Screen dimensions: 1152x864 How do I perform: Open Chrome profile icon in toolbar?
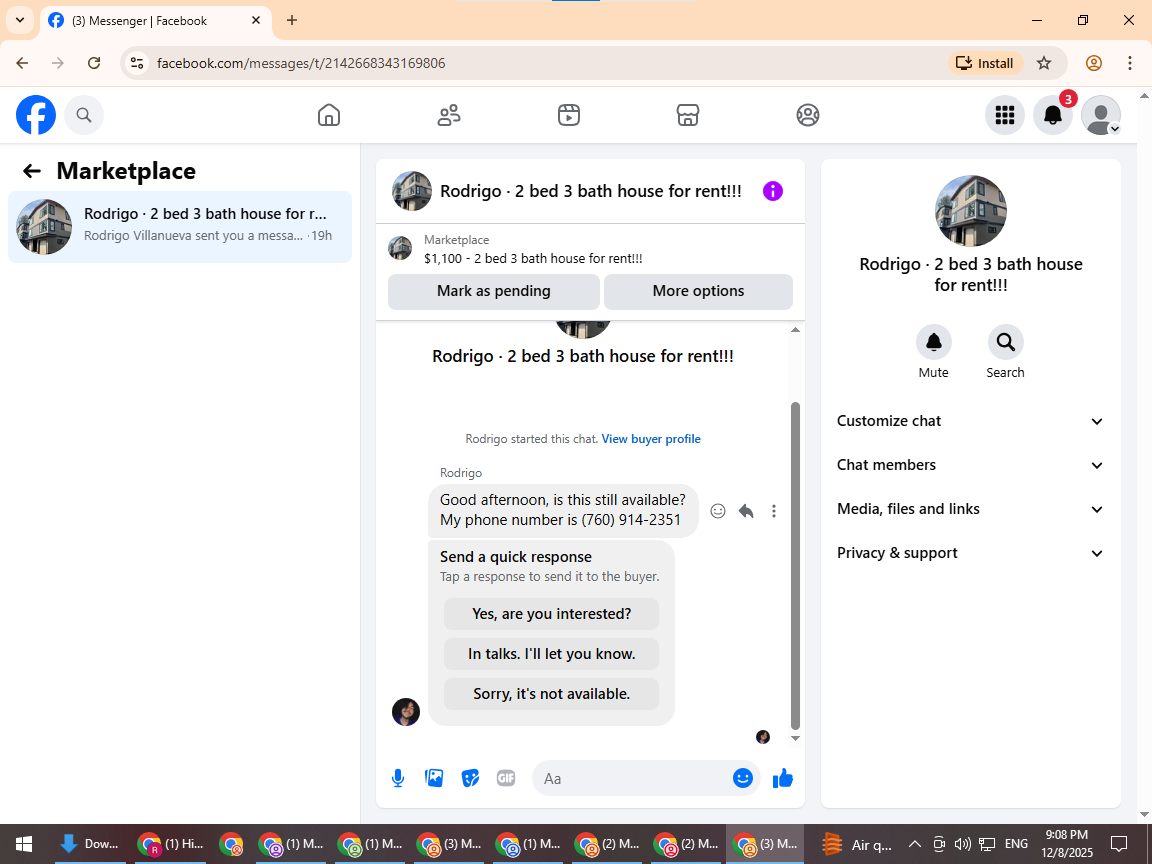click(1093, 63)
